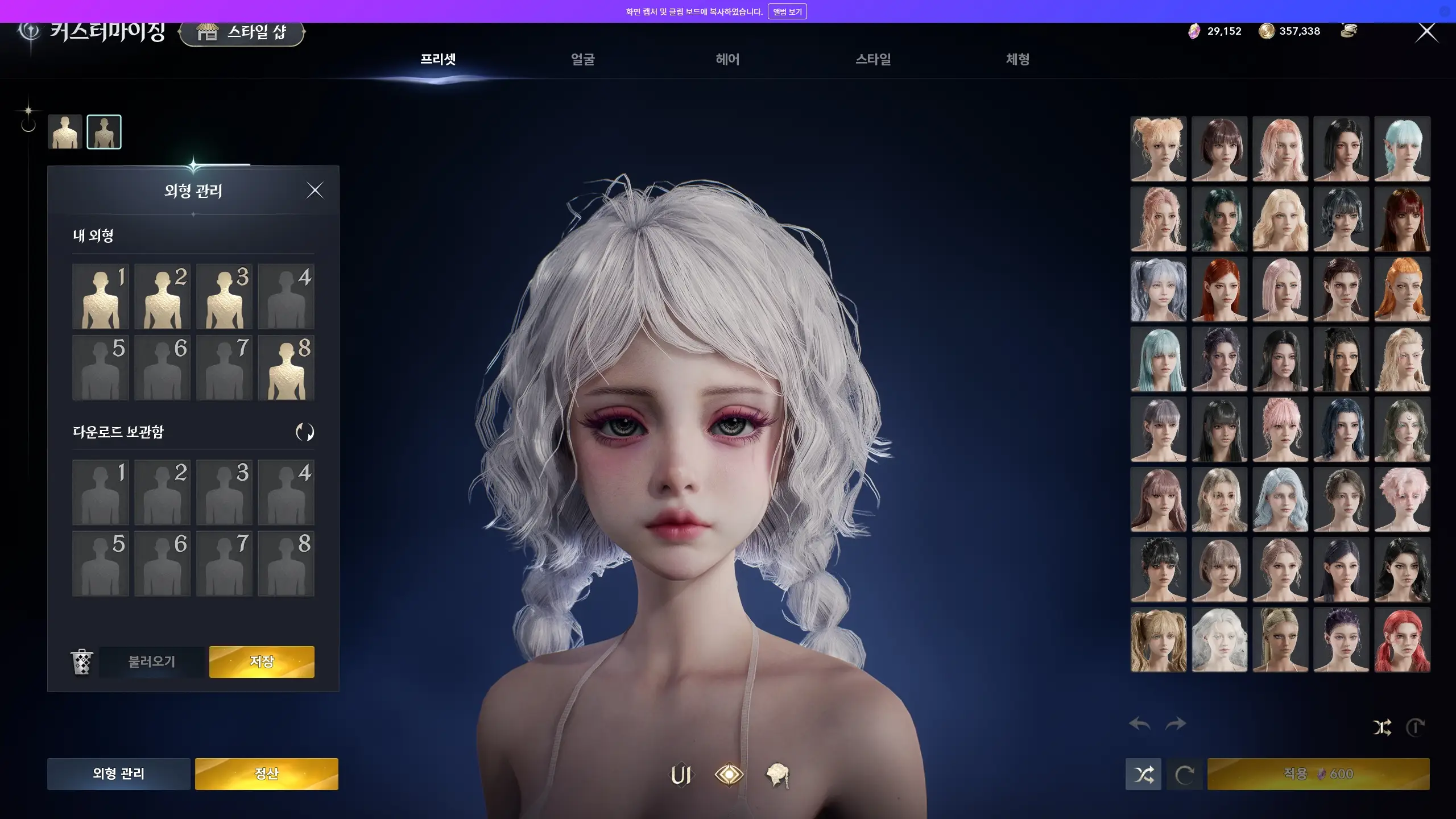Toggle the UI visibility icon
1456x819 pixels.
tap(681, 775)
